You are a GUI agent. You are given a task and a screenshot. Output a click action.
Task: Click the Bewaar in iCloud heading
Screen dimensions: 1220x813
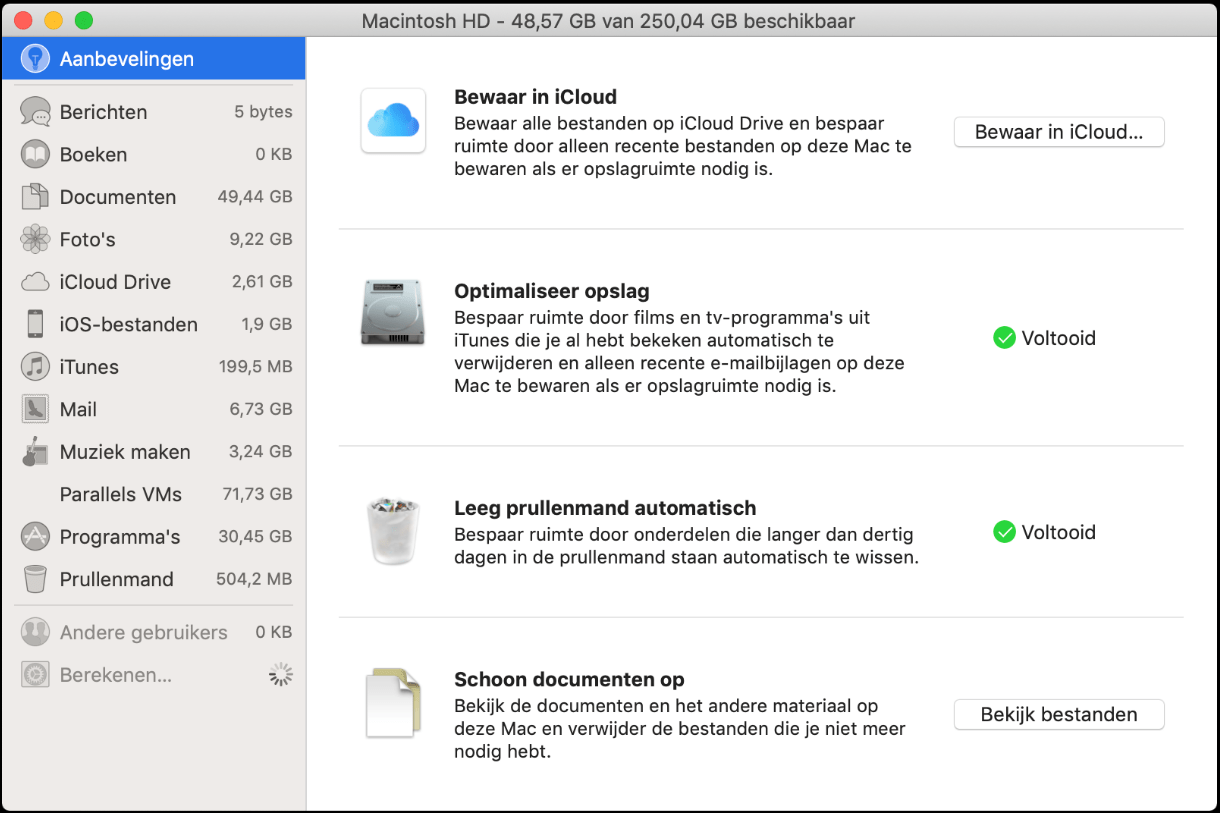point(535,97)
